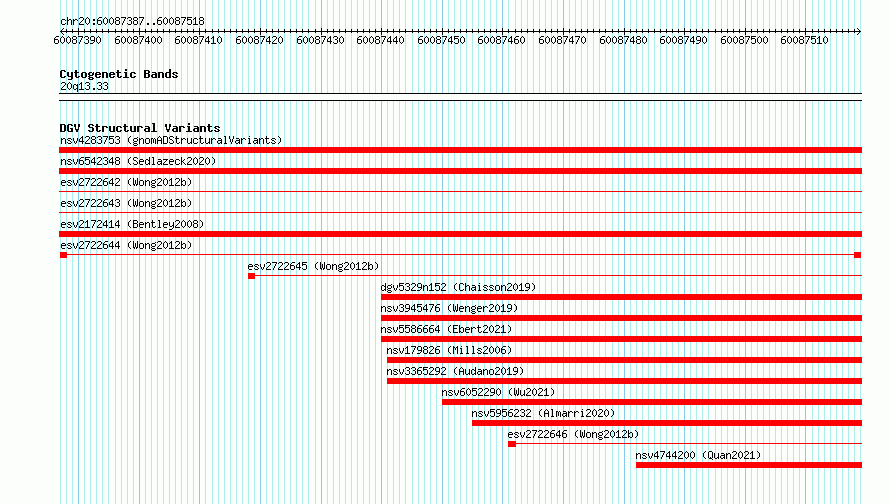Open the nsv3365292 (Audano2019) variant label
Viewport: 890px width, 504px height.
point(455,371)
